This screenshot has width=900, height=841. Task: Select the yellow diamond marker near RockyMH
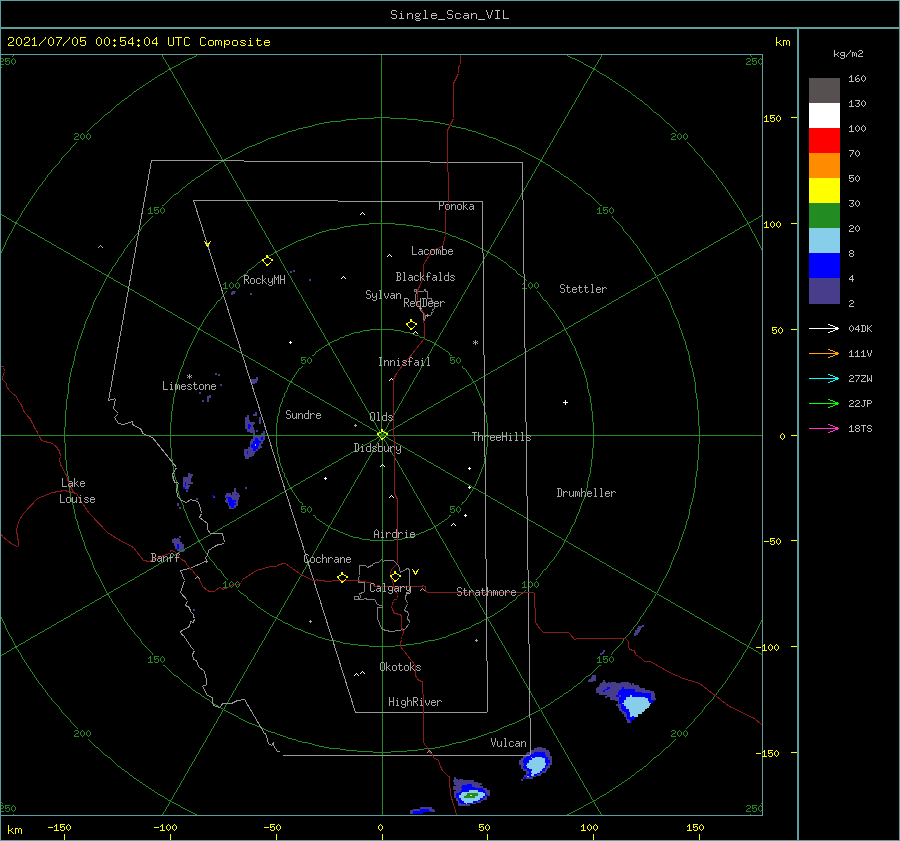click(x=267, y=261)
